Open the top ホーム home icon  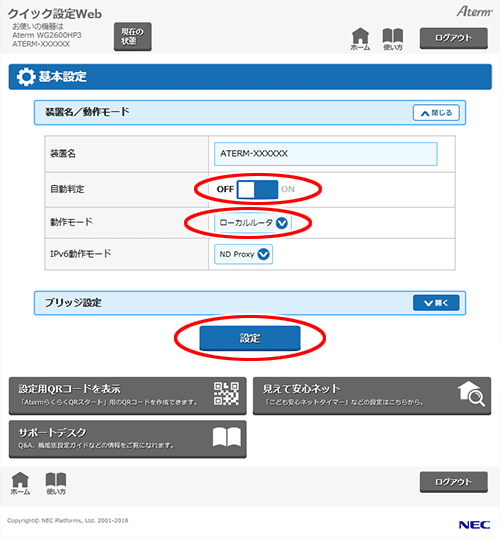click(x=360, y=39)
